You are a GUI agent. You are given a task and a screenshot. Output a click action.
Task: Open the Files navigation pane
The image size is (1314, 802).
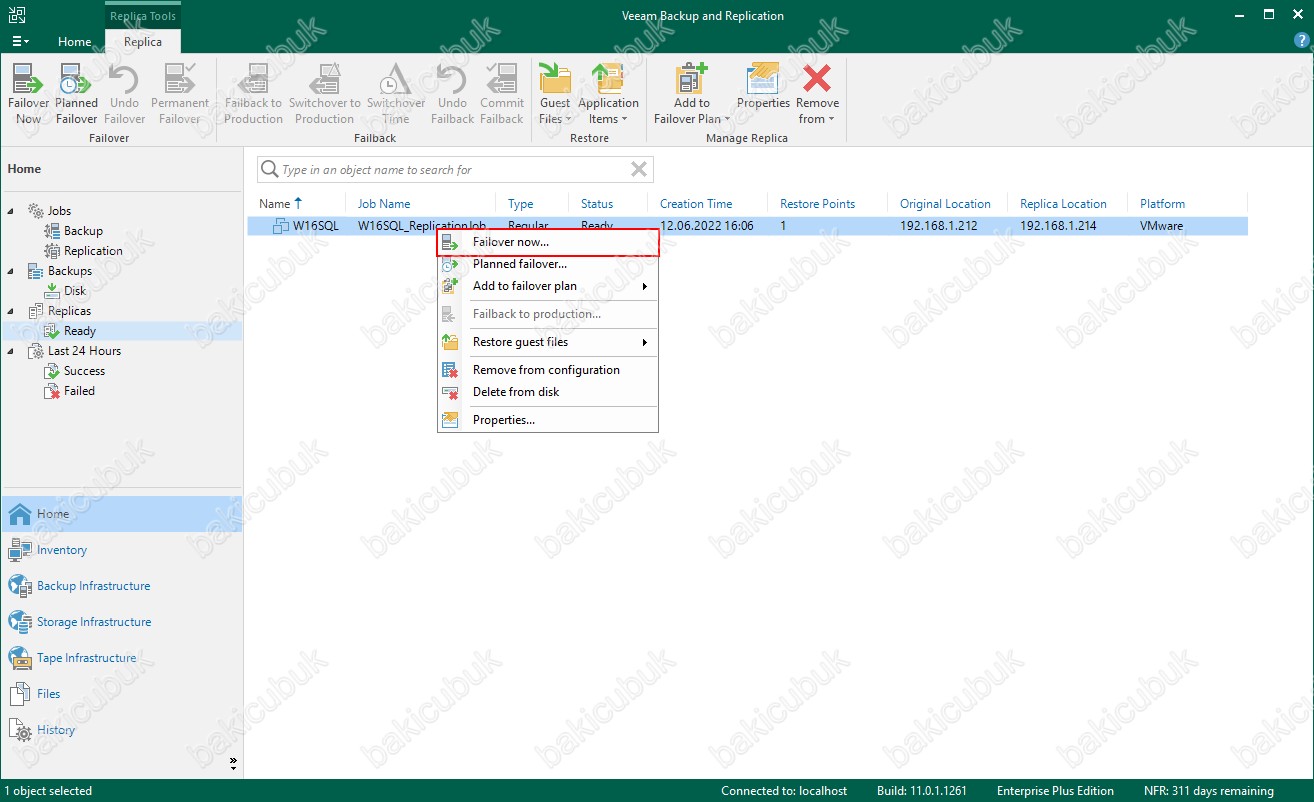121,694
